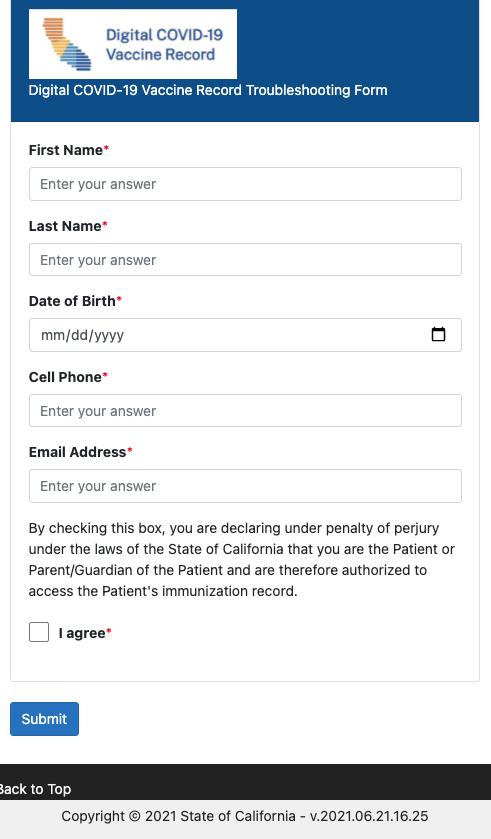Click the Troubleshooting Form header title
Viewport: 491px width, 839px height.
208,90
